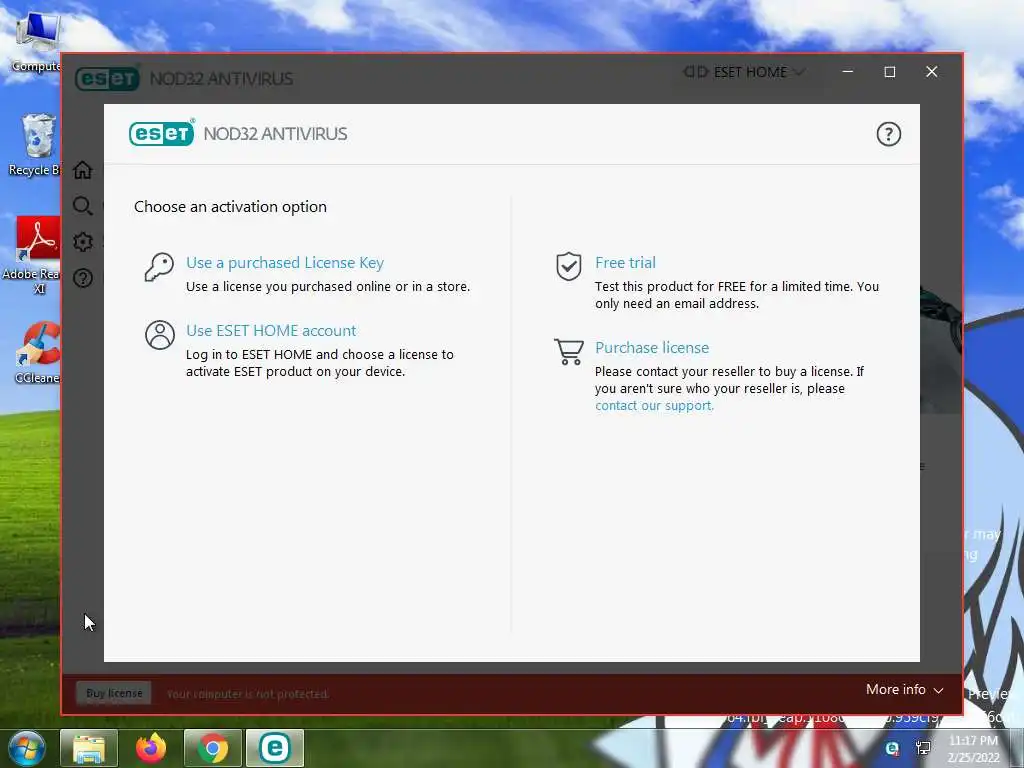Select CCleaner desktop shortcut

37,353
